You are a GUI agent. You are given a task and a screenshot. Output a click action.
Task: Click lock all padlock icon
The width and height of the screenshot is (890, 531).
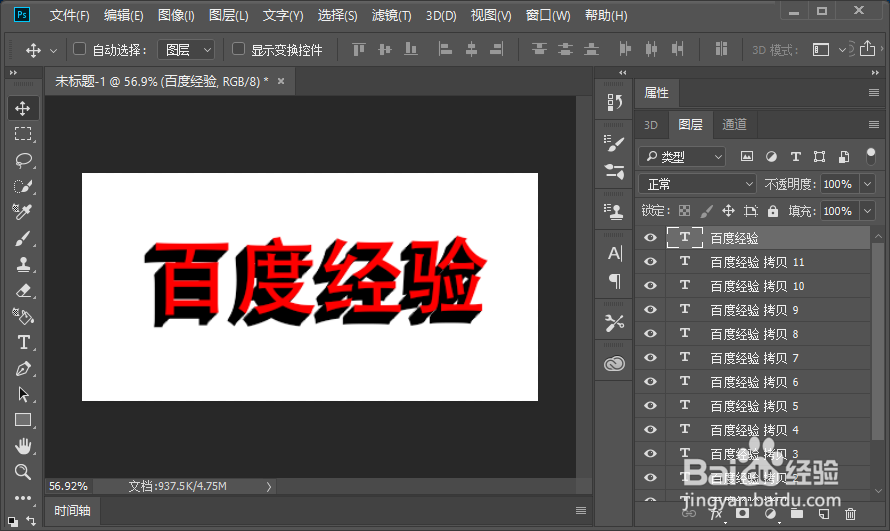click(773, 211)
